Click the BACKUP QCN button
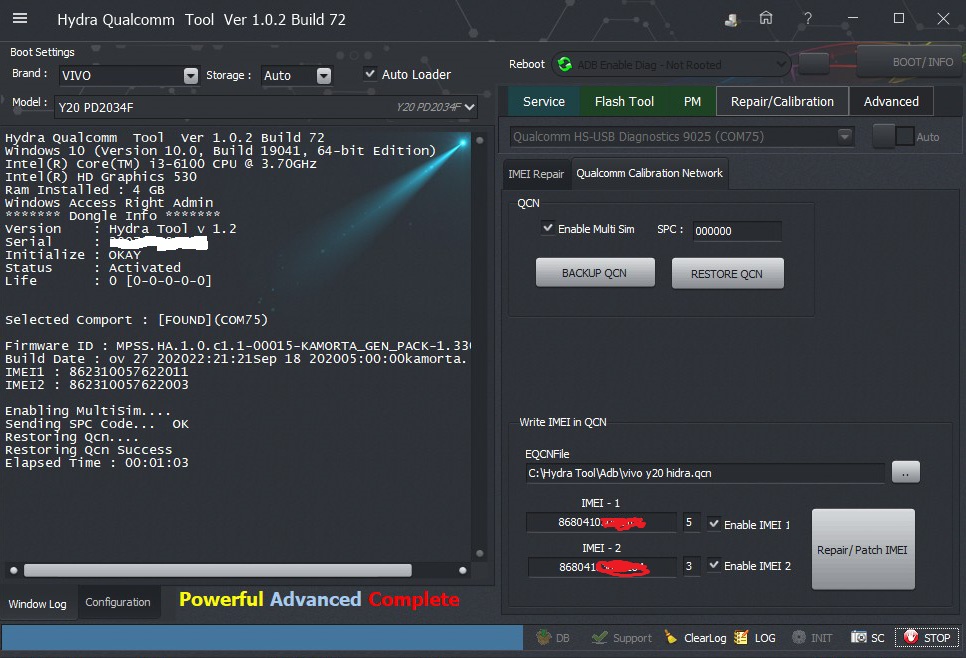Image resolution: width=966 pixels, height=658 pixels. coord(595,273)
